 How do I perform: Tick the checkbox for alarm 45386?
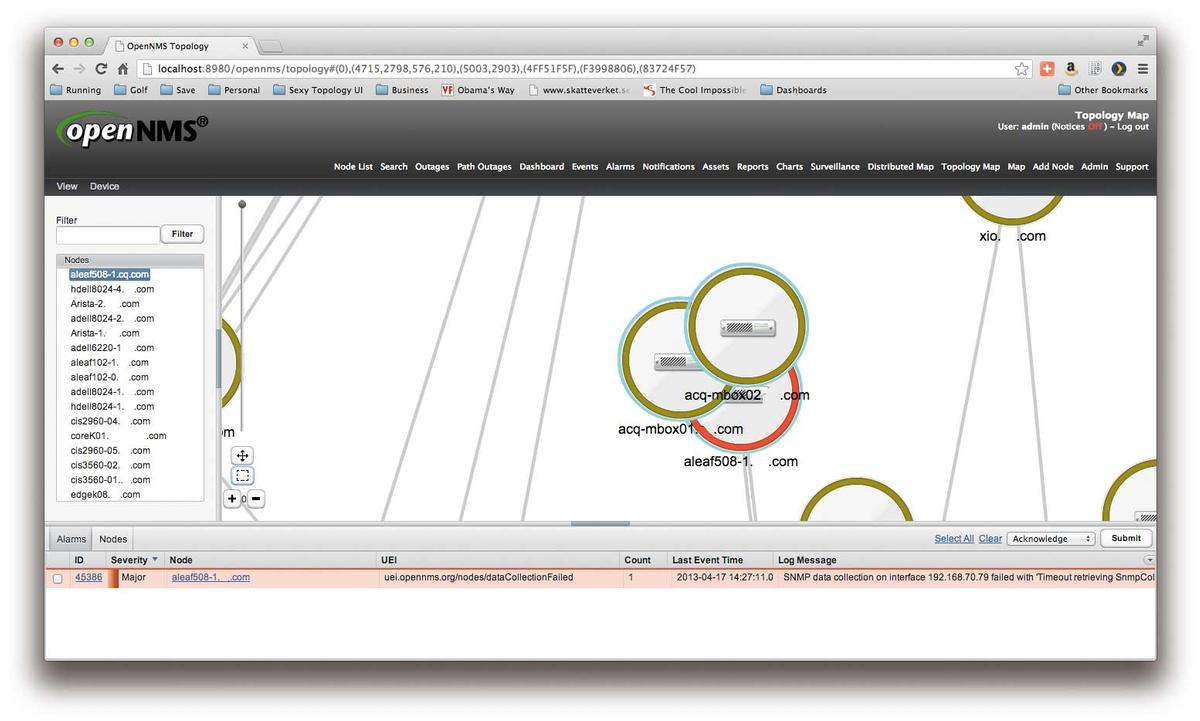click(x=58, y=578)
